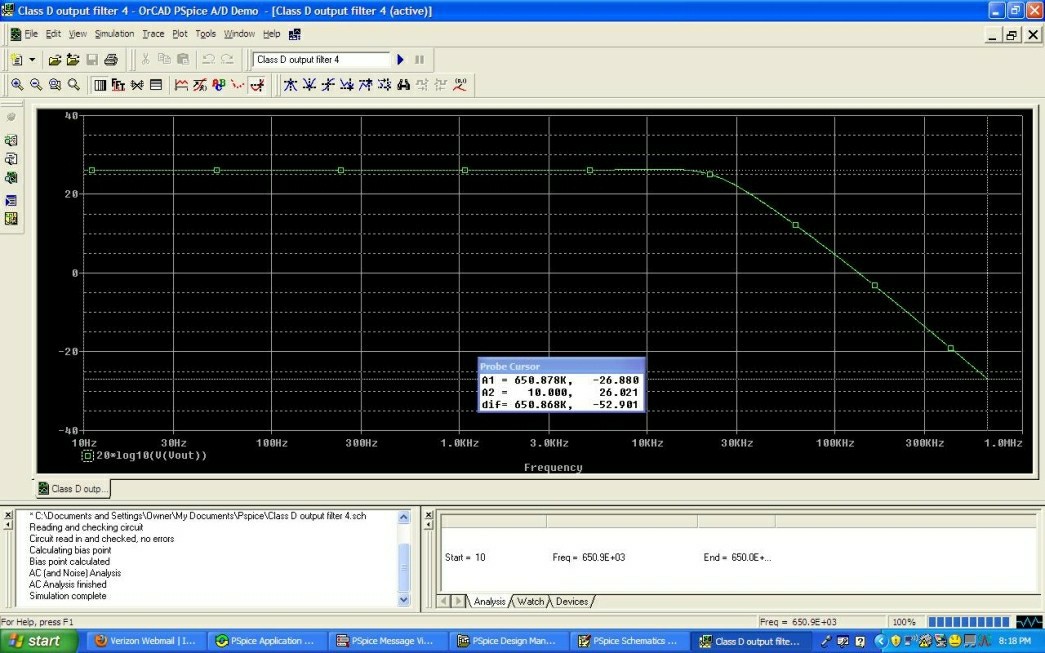1045x653 pixels.
Task: Open the Tools menu
Action: point(205,34)
